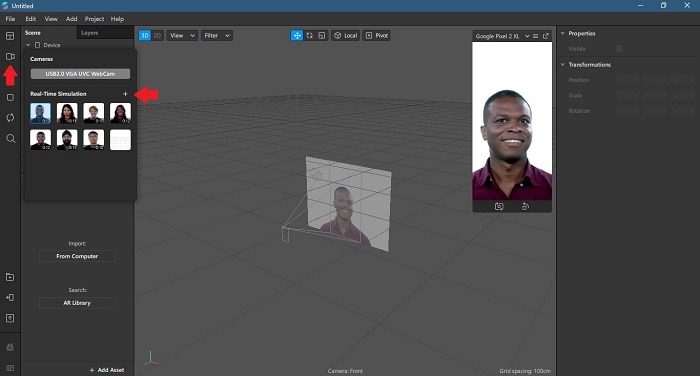This screenshot has width=700, height=376.
Task: Click the Device object icon in Scene tree
Action: coord(38,45)
